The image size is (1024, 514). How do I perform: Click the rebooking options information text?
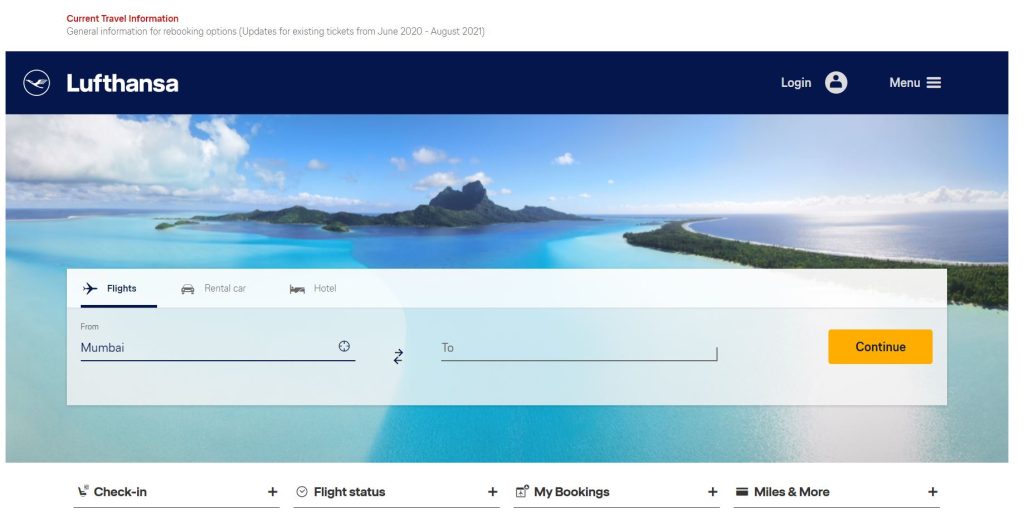click(x=276, y=31)
